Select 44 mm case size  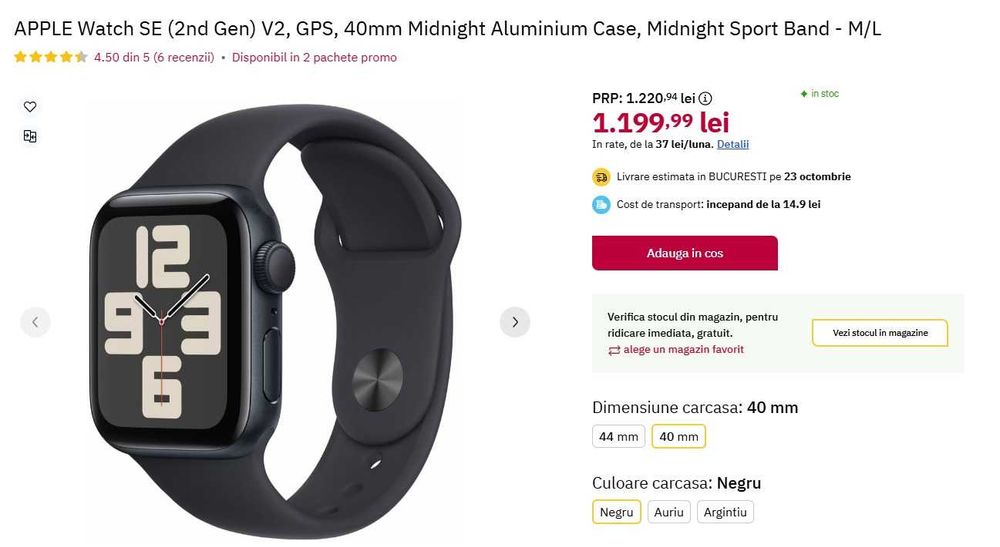619,437
